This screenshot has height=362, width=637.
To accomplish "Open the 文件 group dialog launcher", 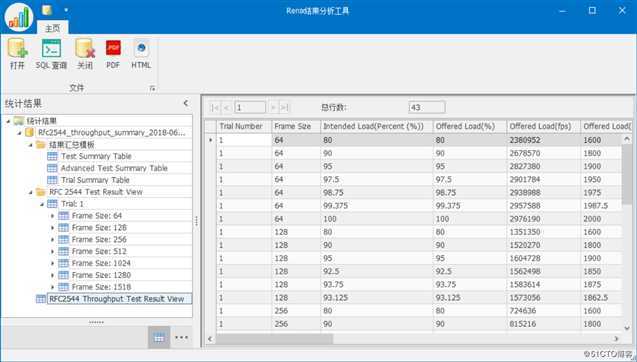I will point(153,88).
